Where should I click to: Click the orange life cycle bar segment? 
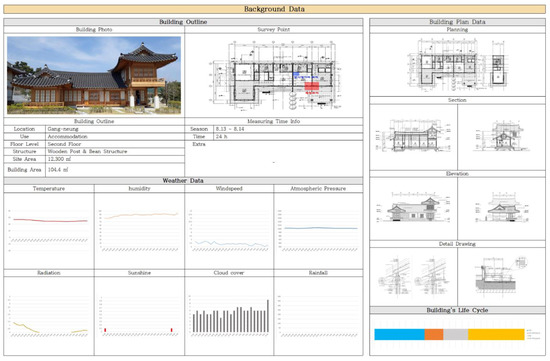(x=434, y=334)
